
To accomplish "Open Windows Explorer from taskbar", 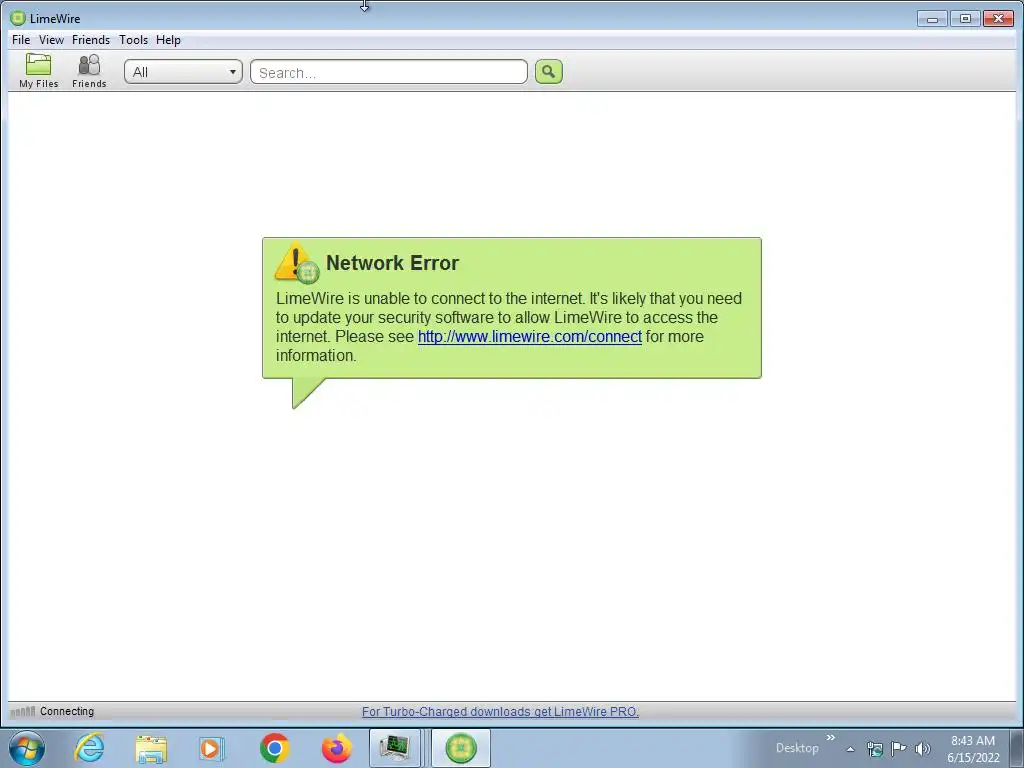I will [x=151, y=748].
